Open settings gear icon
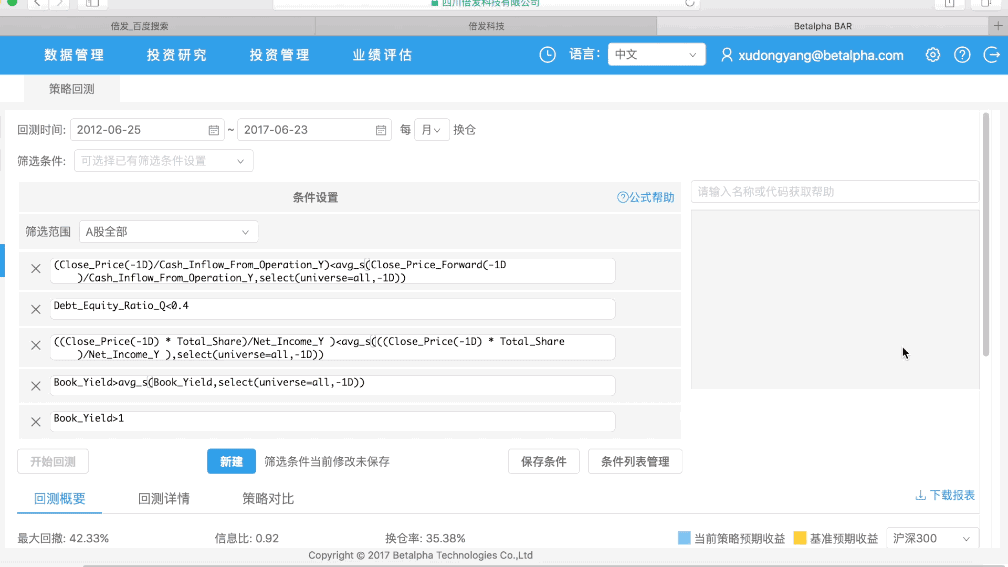Image resolution: width=1008 pixels, height=567 pixels. (932, 55)
